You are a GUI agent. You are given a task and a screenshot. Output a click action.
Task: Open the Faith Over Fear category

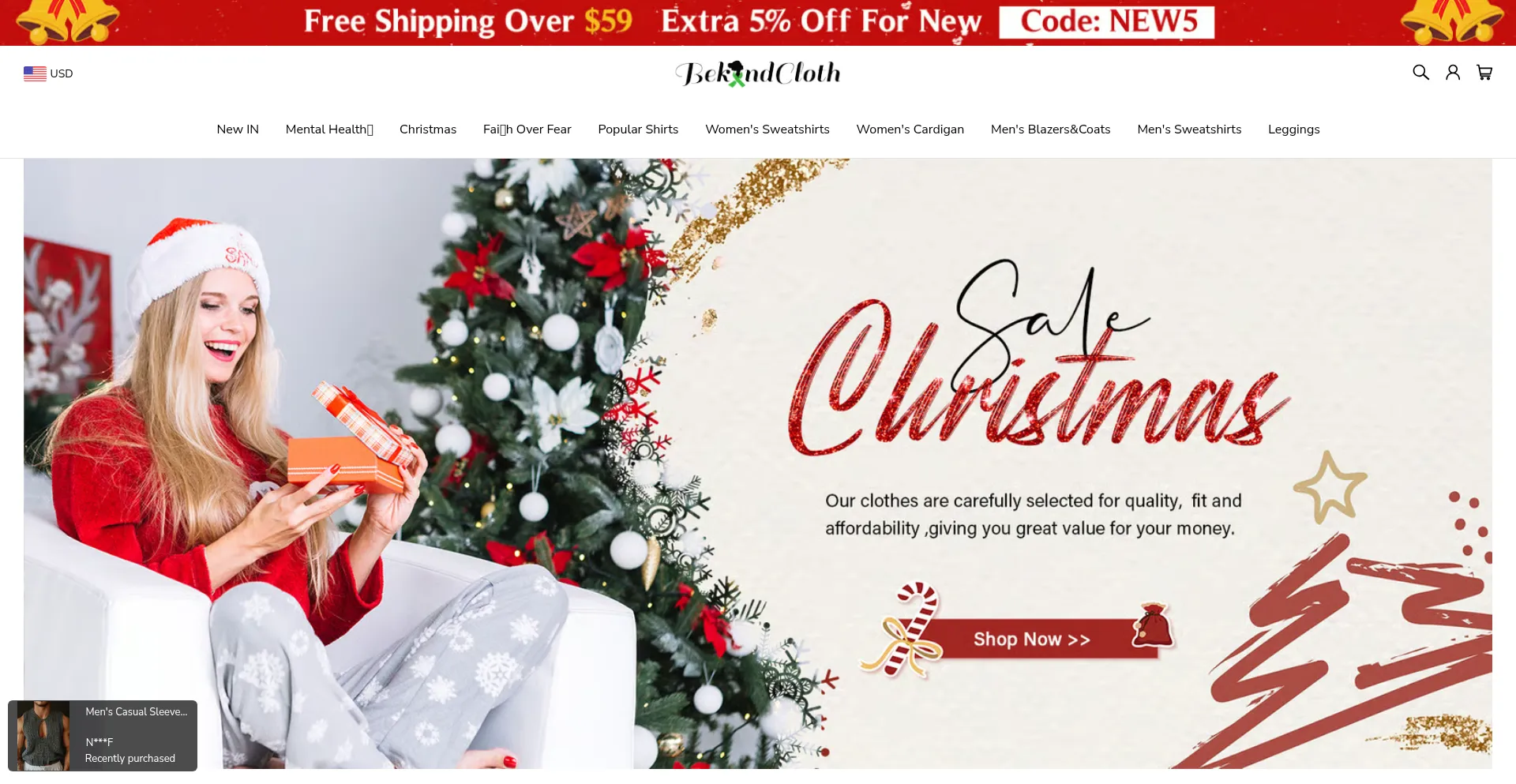coord(527,129)
